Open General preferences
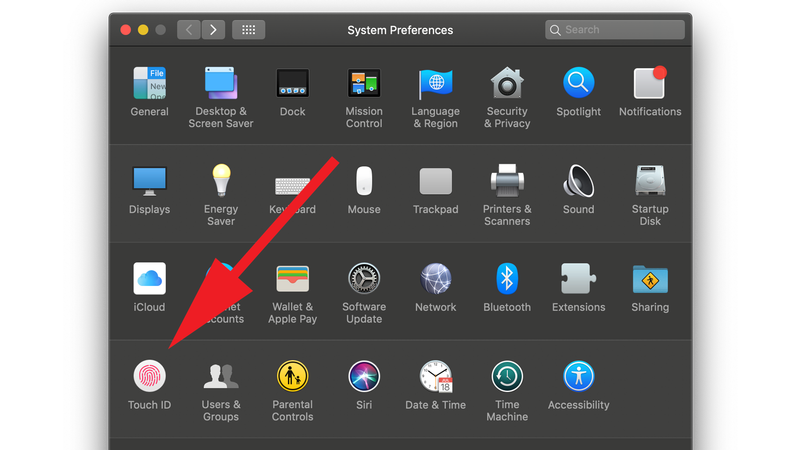 coord(149,83)
